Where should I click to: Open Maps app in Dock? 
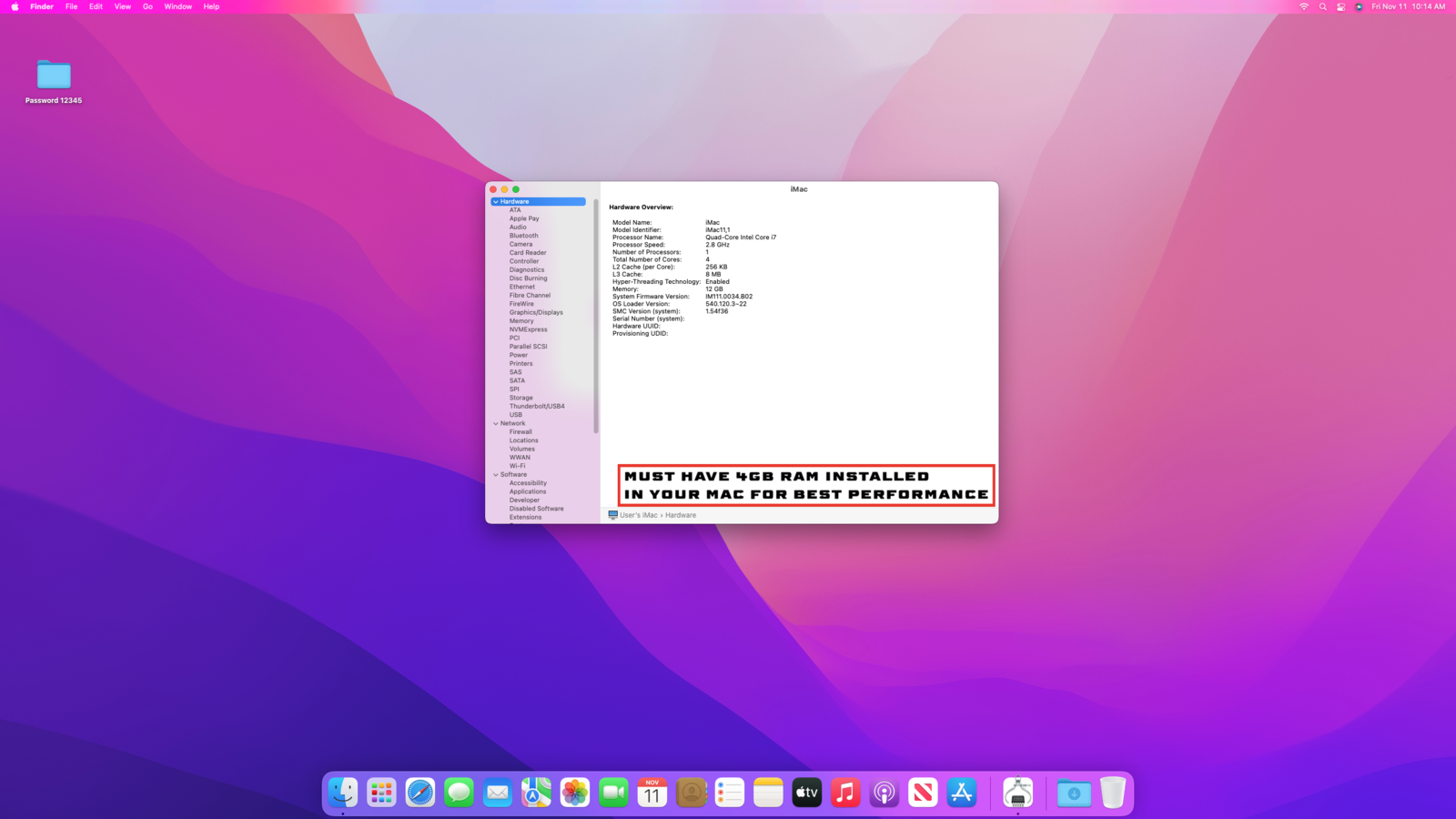click(x=536, y=793)
